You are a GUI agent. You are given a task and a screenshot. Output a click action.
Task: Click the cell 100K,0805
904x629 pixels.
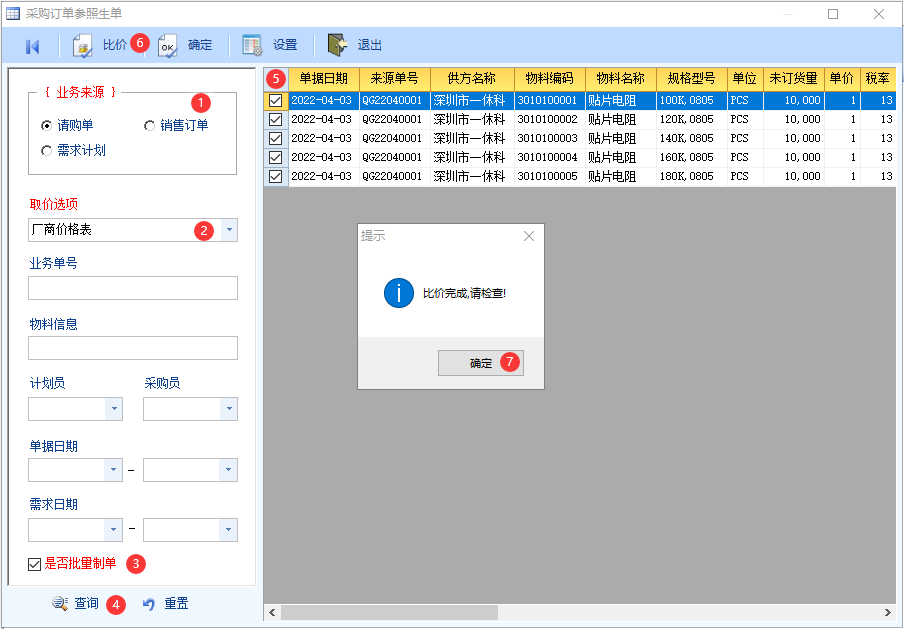692,100
